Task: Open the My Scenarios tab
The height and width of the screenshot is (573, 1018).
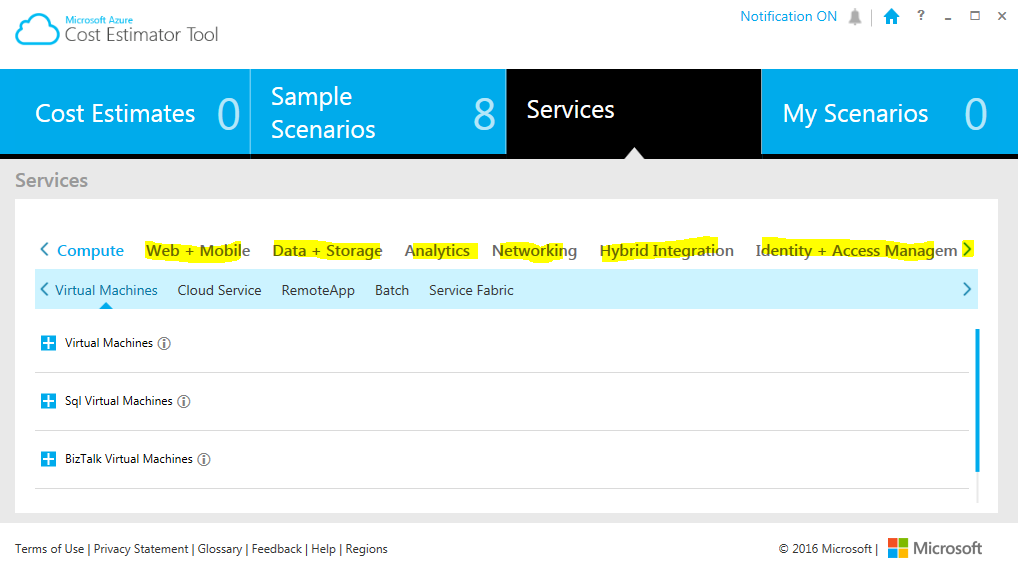Action: [x=889, y=112]
